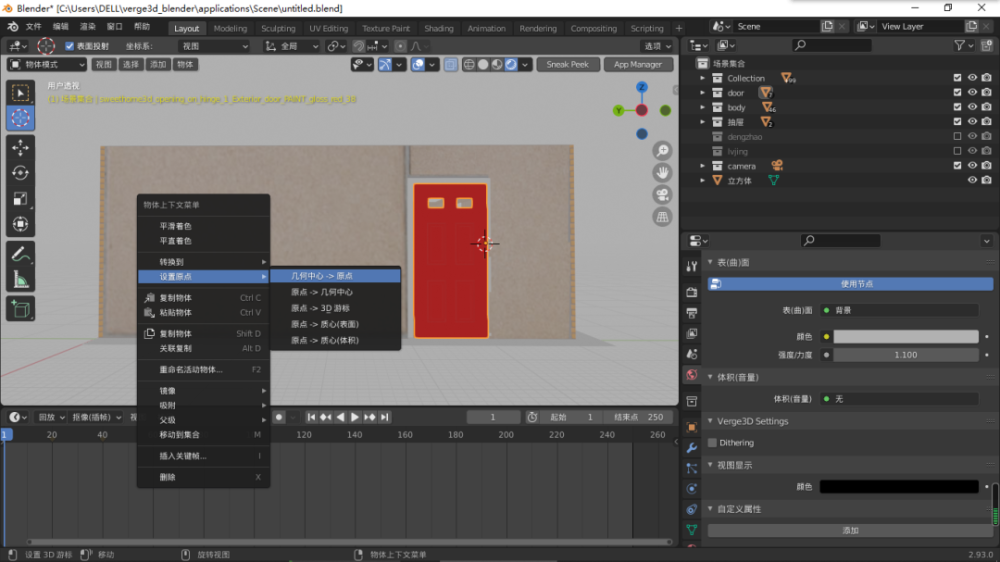Select the Annotate pencil tool

click(20, 254)
